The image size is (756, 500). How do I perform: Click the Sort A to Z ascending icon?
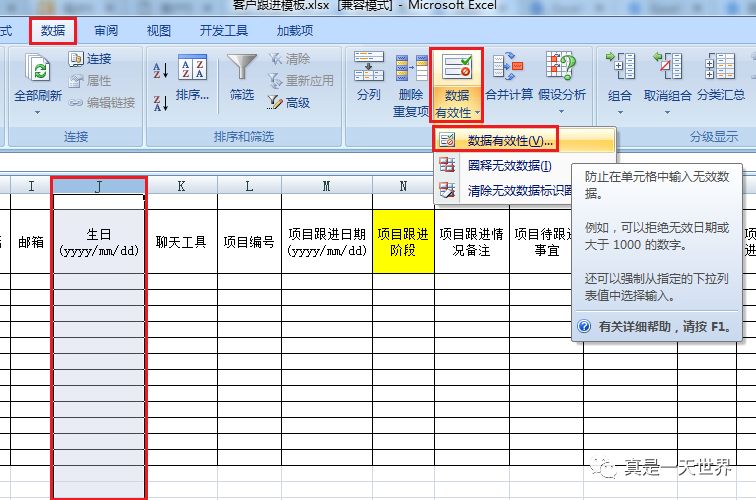click(160, 70)
